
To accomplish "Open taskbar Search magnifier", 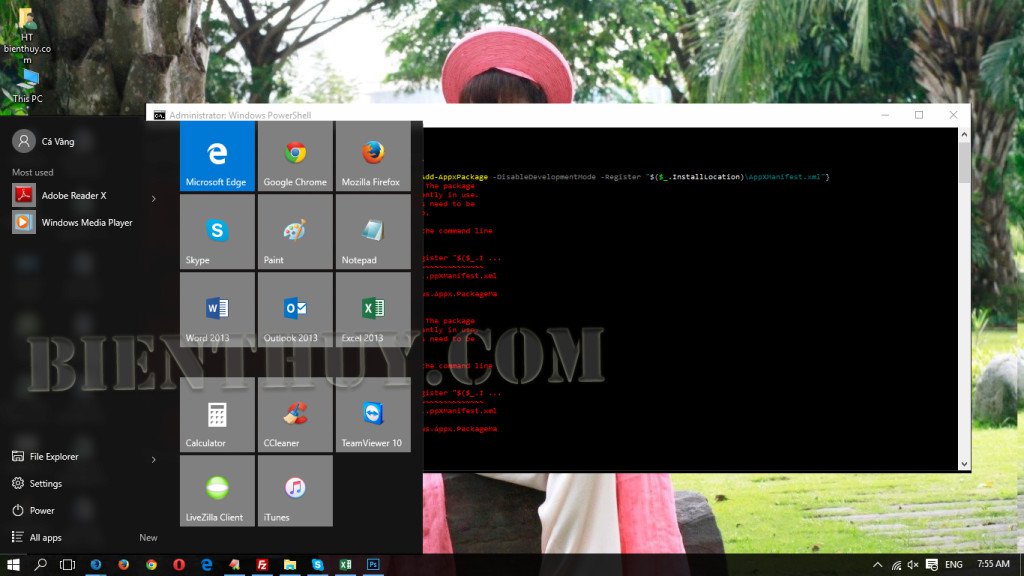I will tap(40, 565).
